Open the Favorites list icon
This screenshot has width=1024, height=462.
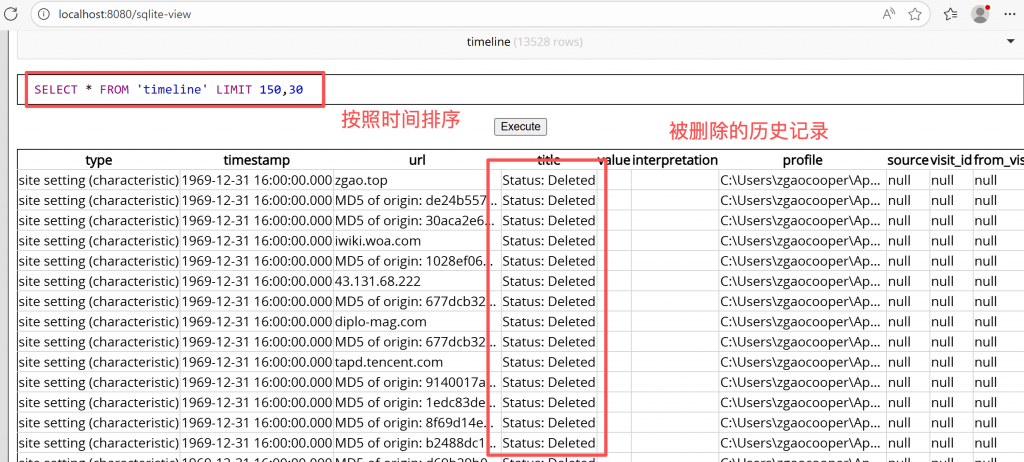[x=951, y=14]
